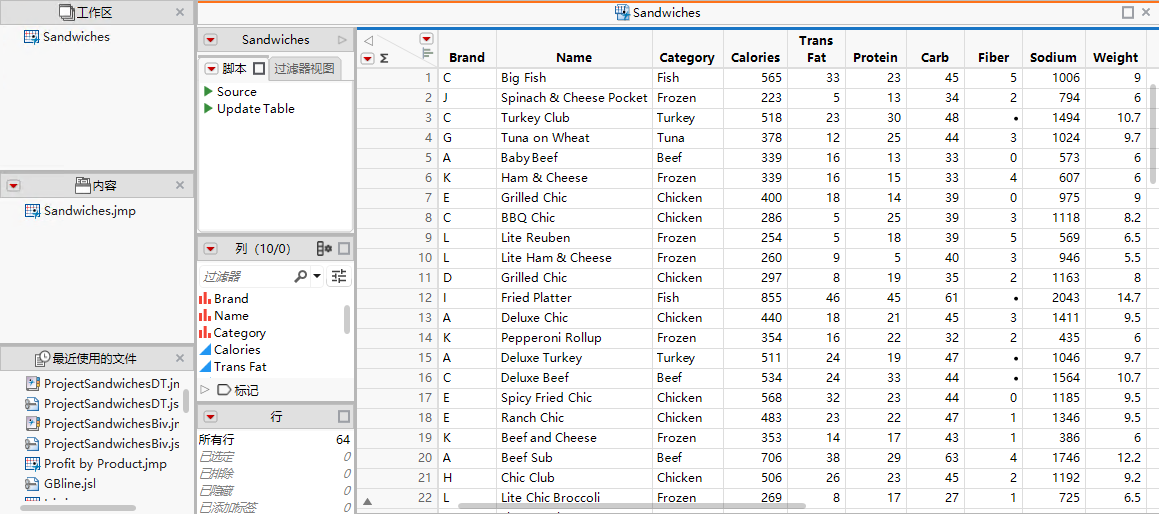Viewport: 1159px width, 514px height.
Task: Click the Category nominal type icon in columns list
Action: (205, 333)
